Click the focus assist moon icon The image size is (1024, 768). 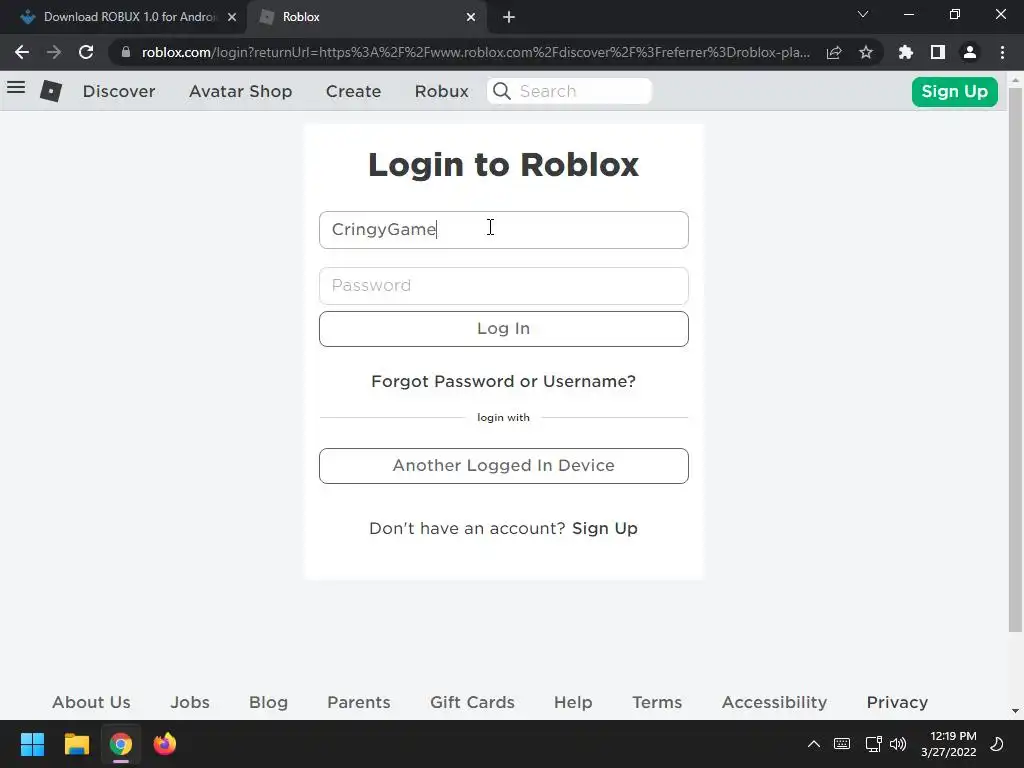[997, 744]
